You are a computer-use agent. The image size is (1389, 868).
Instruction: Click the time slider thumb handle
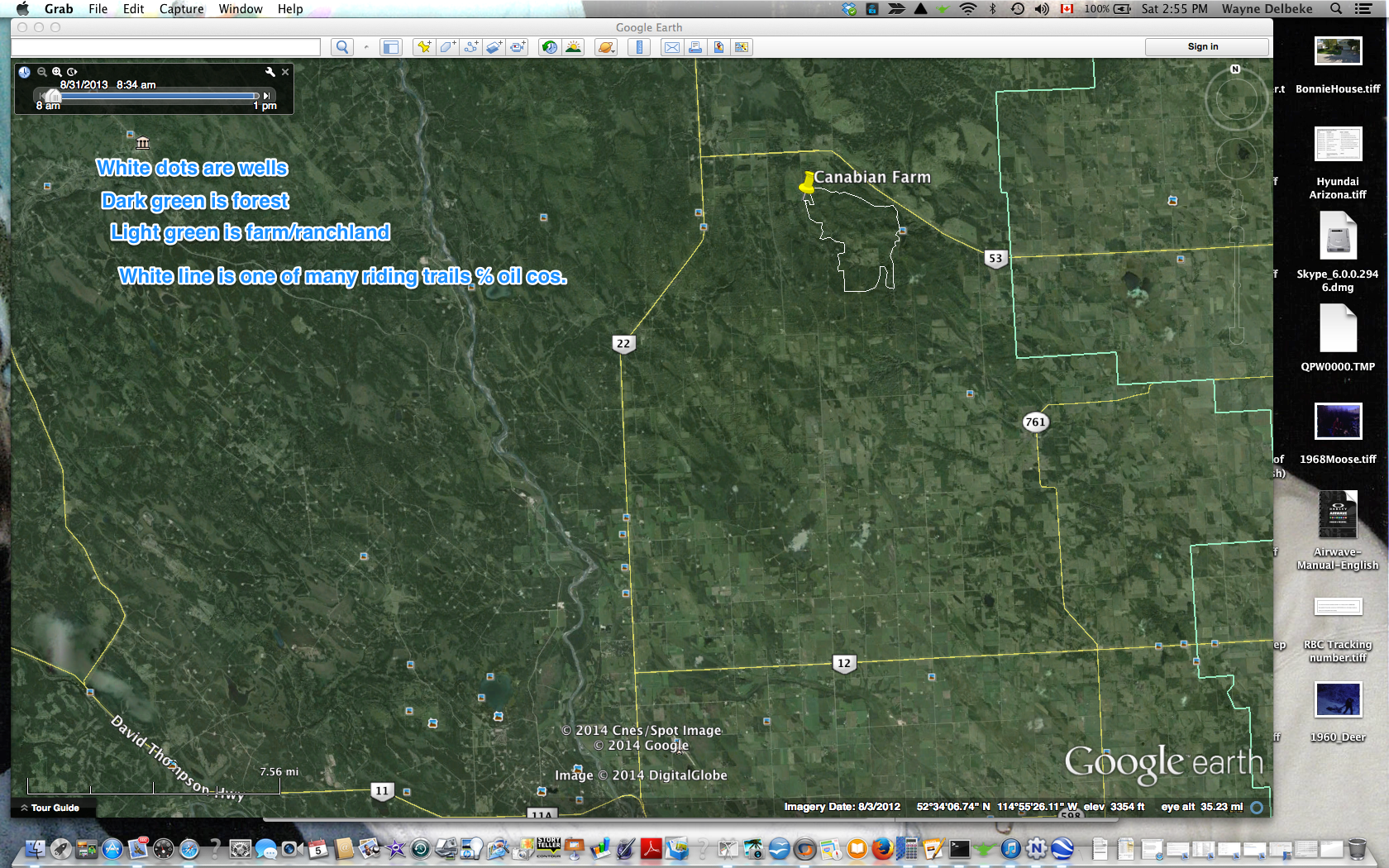[53, 96]
